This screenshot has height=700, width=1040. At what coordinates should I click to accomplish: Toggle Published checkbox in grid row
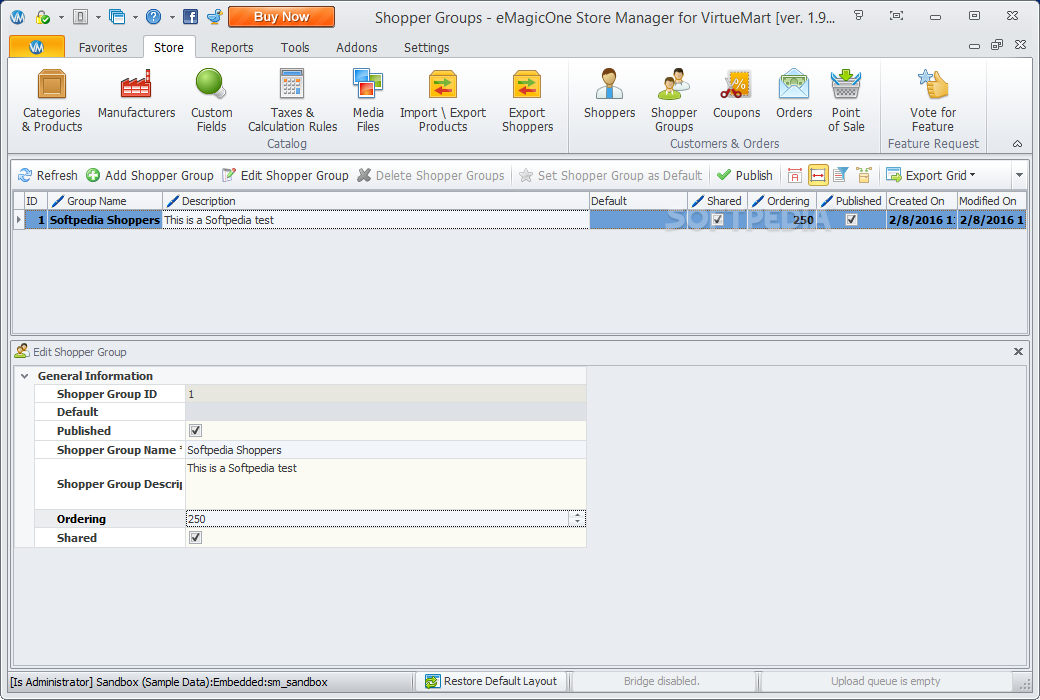[x=852, y=220]
